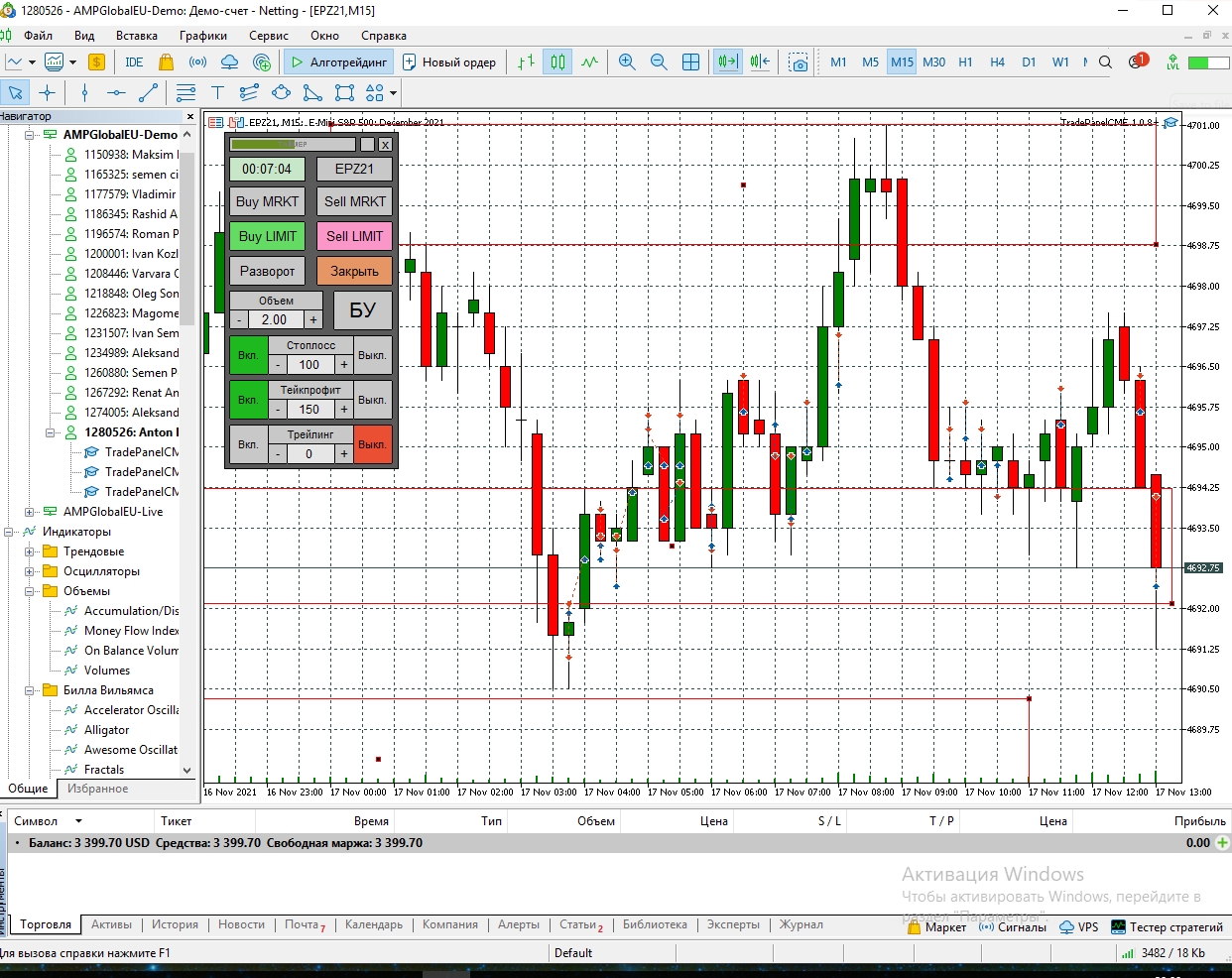Open the Файл menu
The height and width of the screenshot is (978, 1232).
pos(39,36)
